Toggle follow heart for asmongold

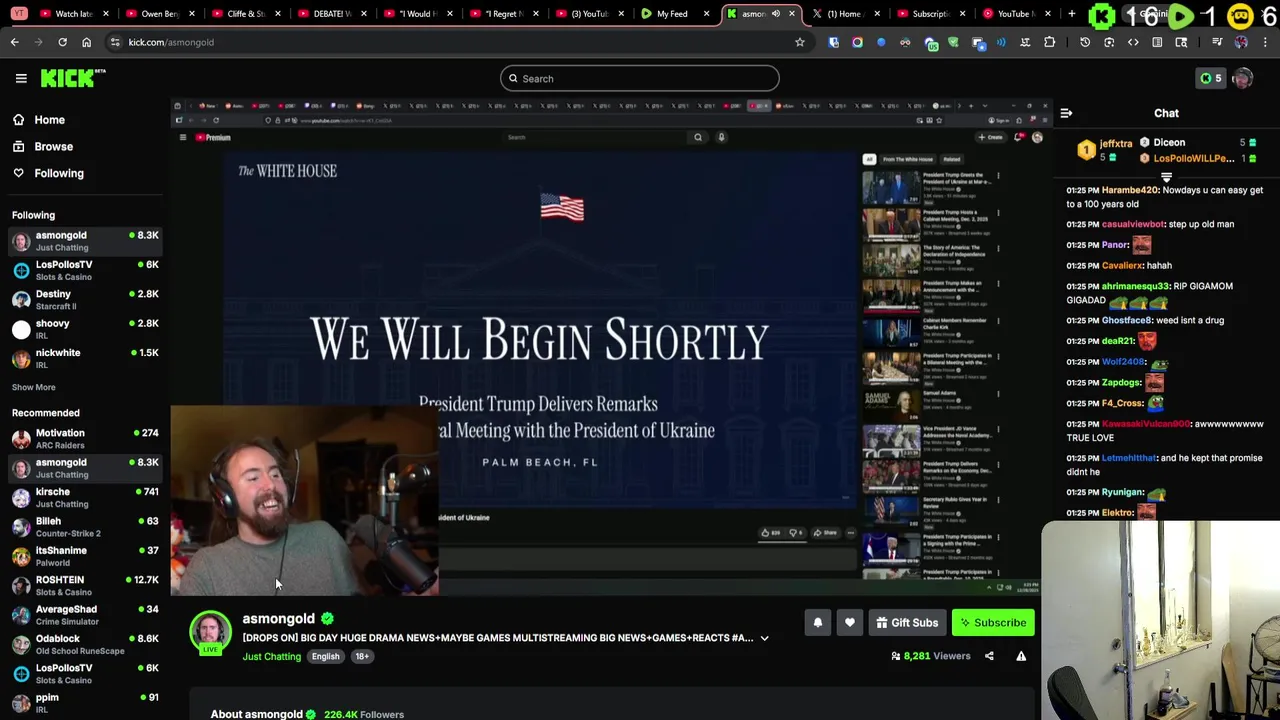tap(849, 623)
